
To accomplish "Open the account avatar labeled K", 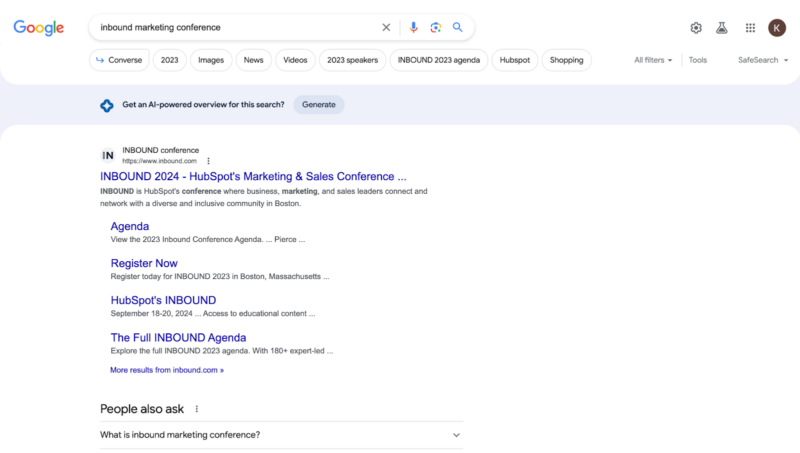I will coord(777,28).
